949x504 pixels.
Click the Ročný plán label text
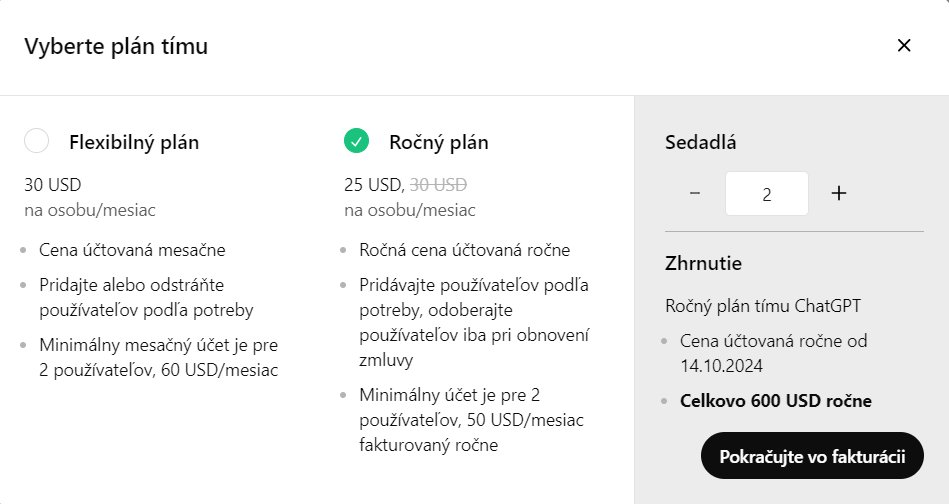click(x=439, y=142)
